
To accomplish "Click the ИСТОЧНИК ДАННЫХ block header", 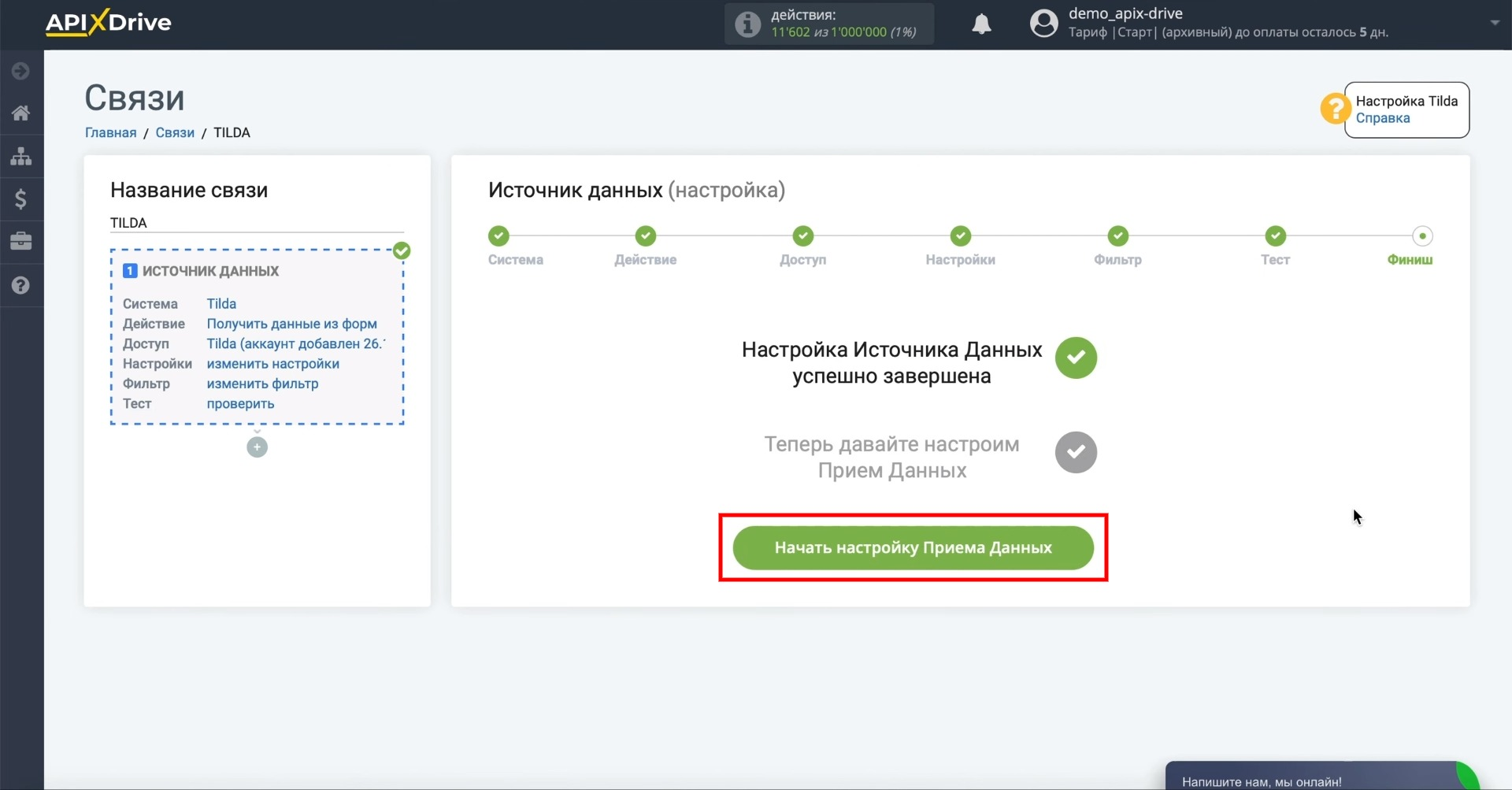I will [x=211, y=271].
